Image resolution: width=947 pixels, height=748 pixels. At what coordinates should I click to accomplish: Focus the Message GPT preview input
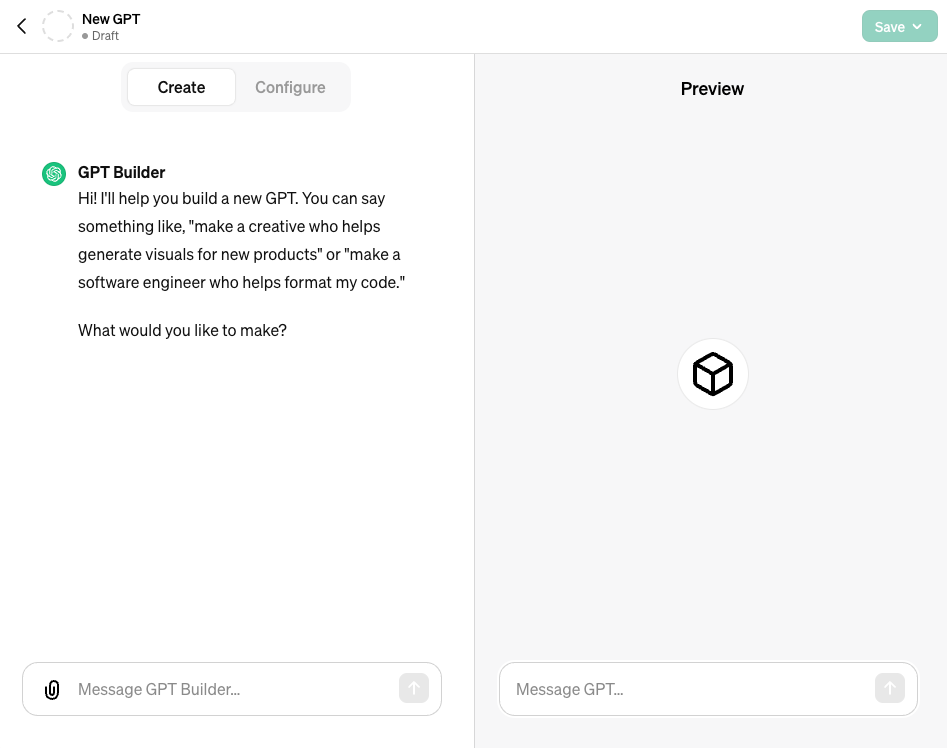[690, 689]
